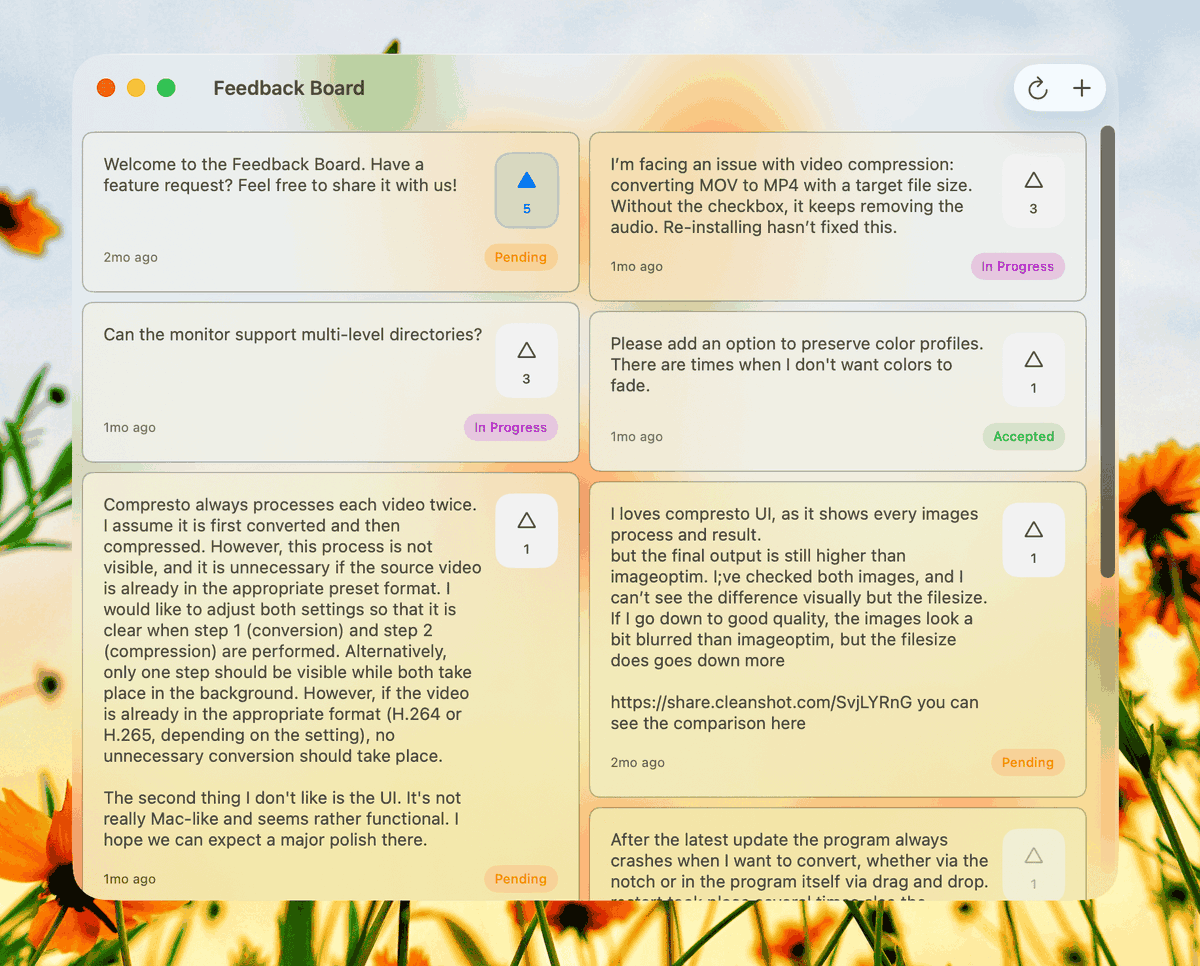Click Pending badge on UI polish post
Viewport: 1200px width, 966px height.
coord(520,879)
